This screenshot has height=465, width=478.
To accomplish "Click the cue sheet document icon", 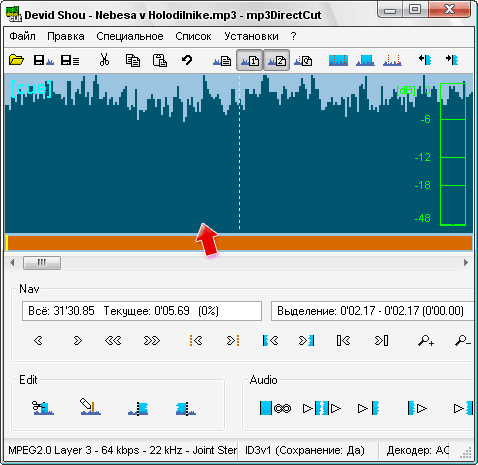I will point(222,61).
